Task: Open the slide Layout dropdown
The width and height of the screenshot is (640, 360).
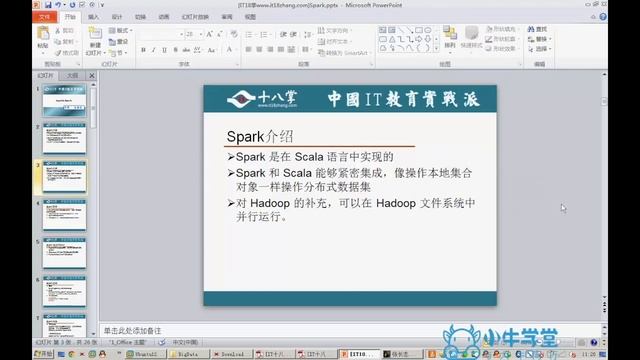Action: [x=120, y=31]
